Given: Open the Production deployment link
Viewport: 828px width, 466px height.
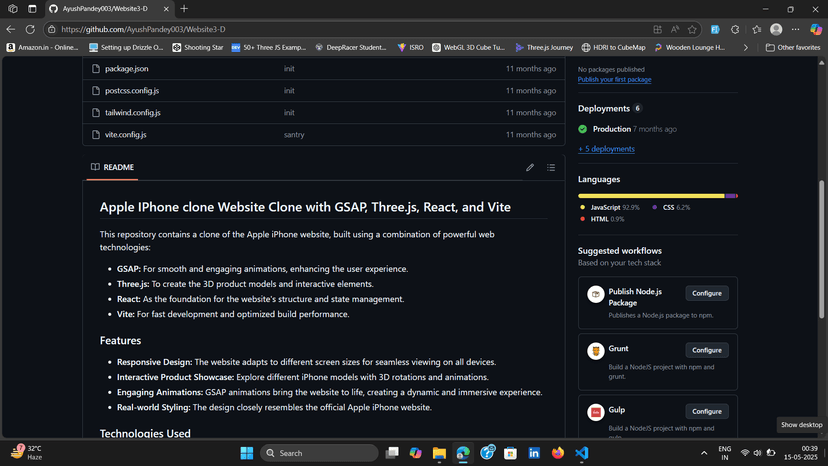Looking at the screenshot, I should (x=611, y=129).
